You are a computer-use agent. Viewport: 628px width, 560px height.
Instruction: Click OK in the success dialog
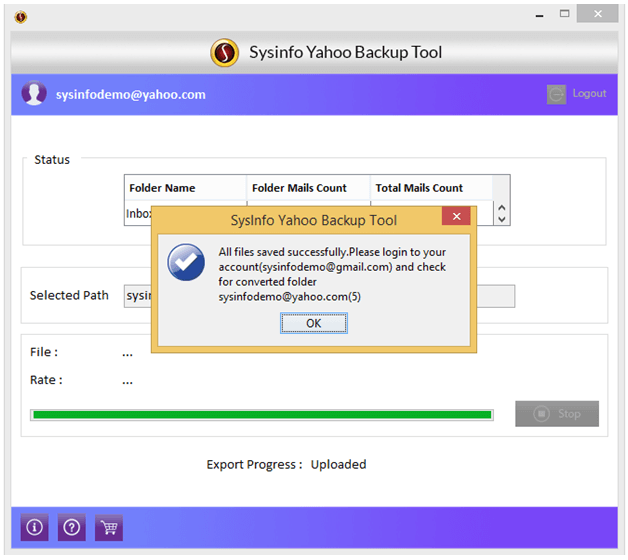coord(314,323)
